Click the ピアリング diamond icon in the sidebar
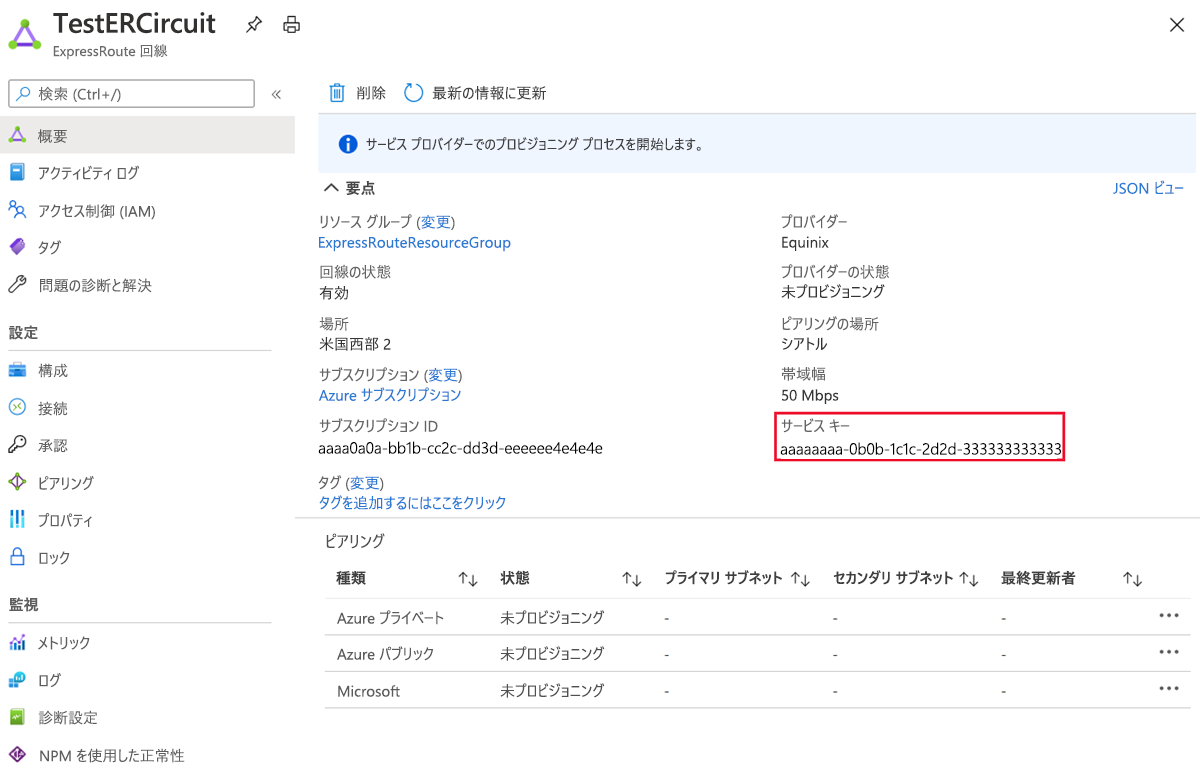The width and height of the screenshot is (1200, 772). (17, 482)
